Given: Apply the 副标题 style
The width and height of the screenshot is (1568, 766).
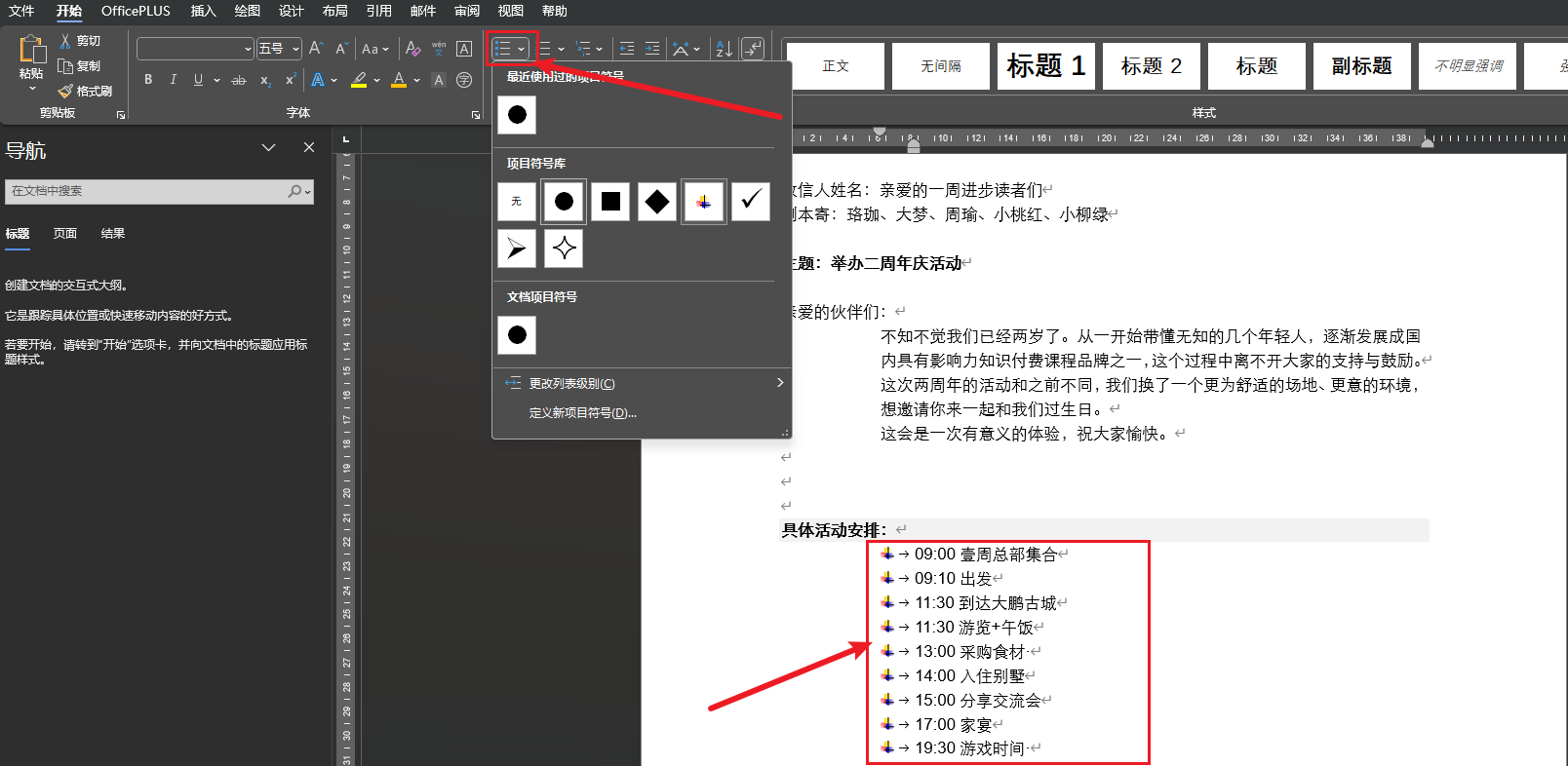Looking at the screenshot, I should [x=1362, y=66].
